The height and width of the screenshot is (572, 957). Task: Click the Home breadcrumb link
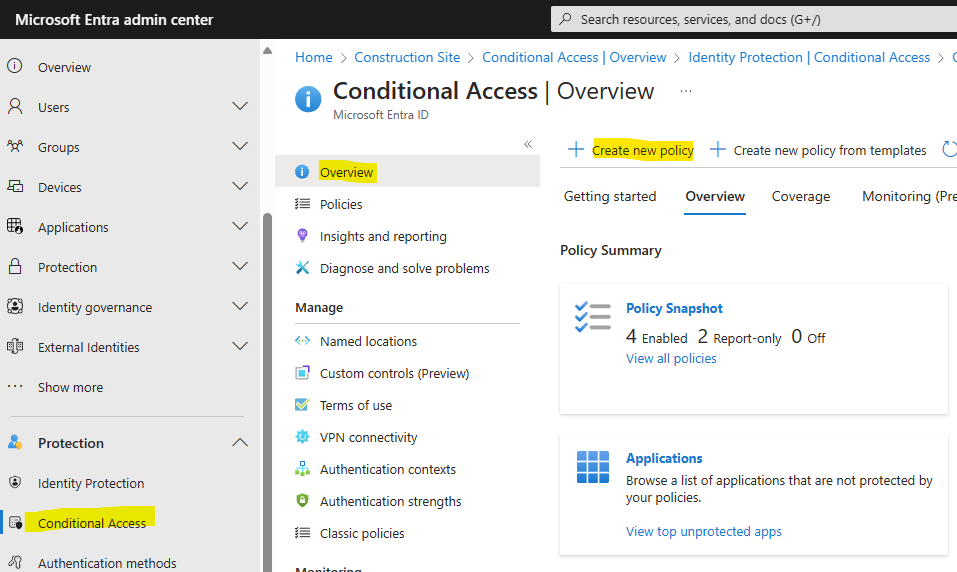[x=314, y=57]
